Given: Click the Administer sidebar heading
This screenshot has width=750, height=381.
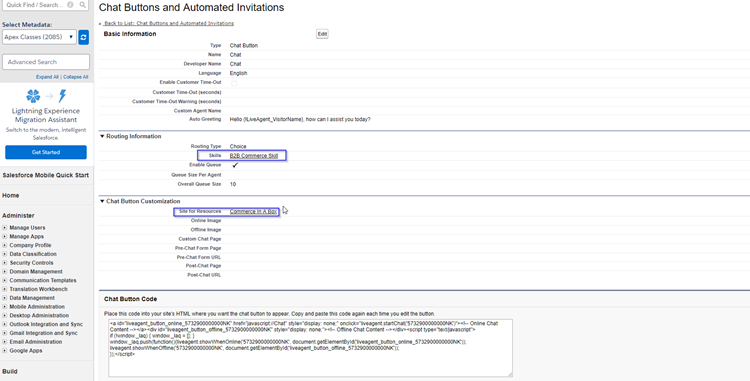Looking at the screenshot, I should [x=18, y=216].
